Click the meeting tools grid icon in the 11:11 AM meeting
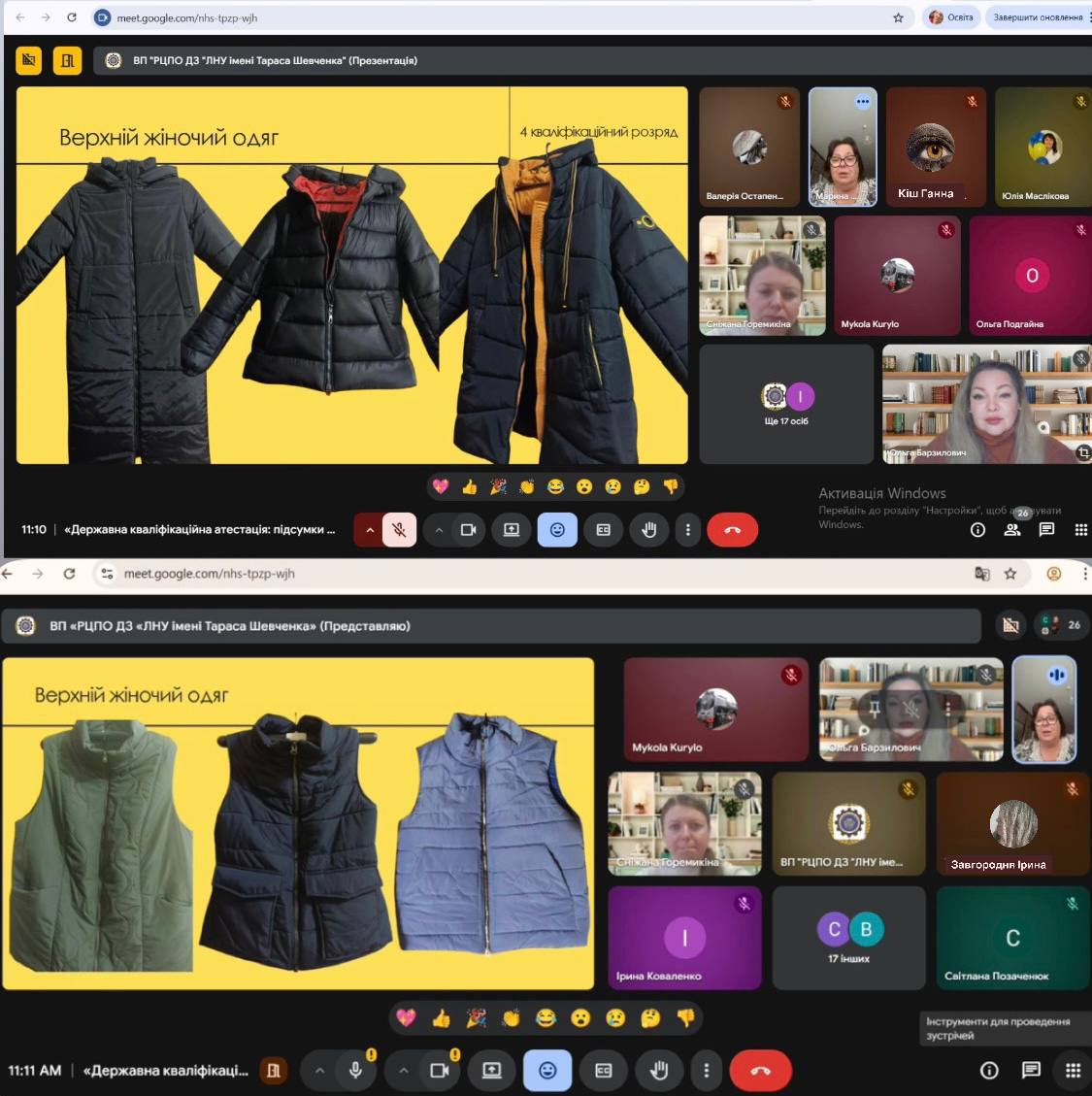The height and width of the screenshot is (1096, 1092). [1073, 1070]
